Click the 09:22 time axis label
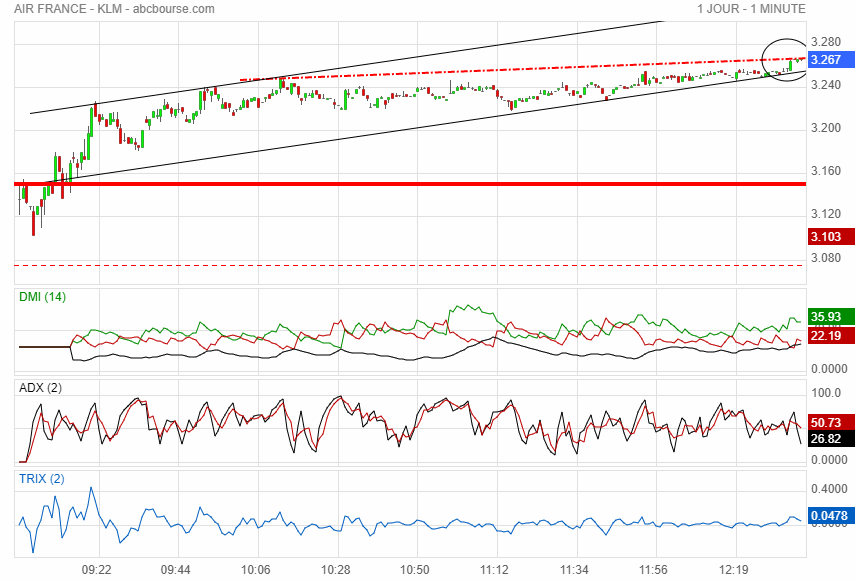Viewport: 855px width, 580px height. 96,569
